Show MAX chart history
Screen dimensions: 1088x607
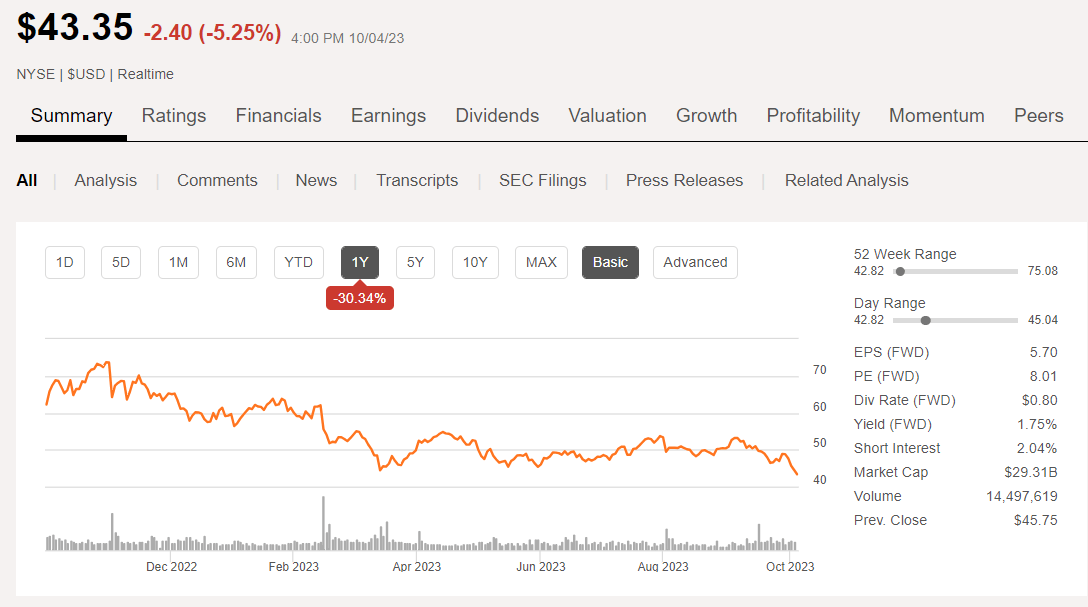pyautogui.click(x=541, y=262)
